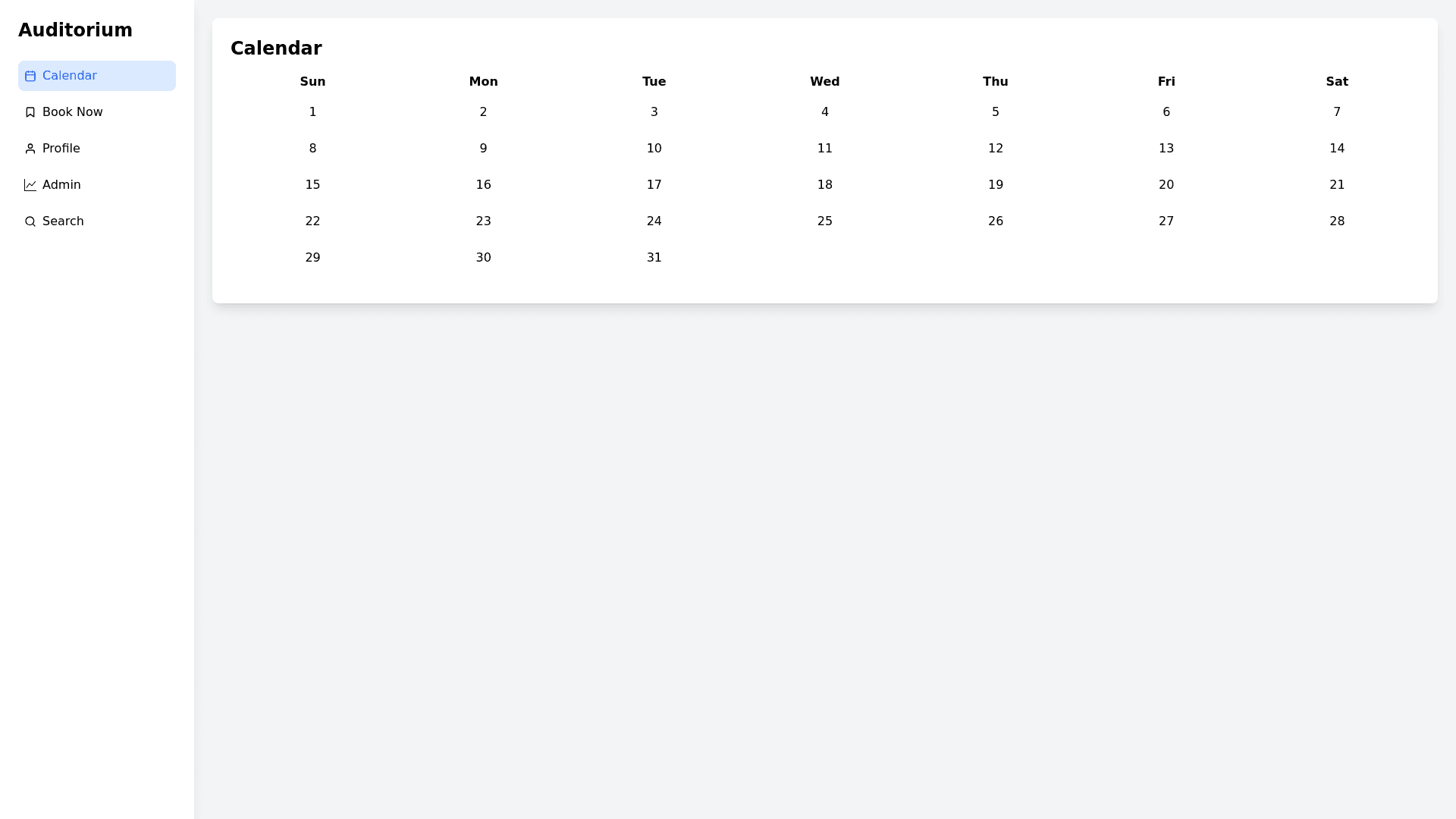Screen dimensions: 1456x819
Task: Click the Wed column header
Action: (x=824, y=82)
